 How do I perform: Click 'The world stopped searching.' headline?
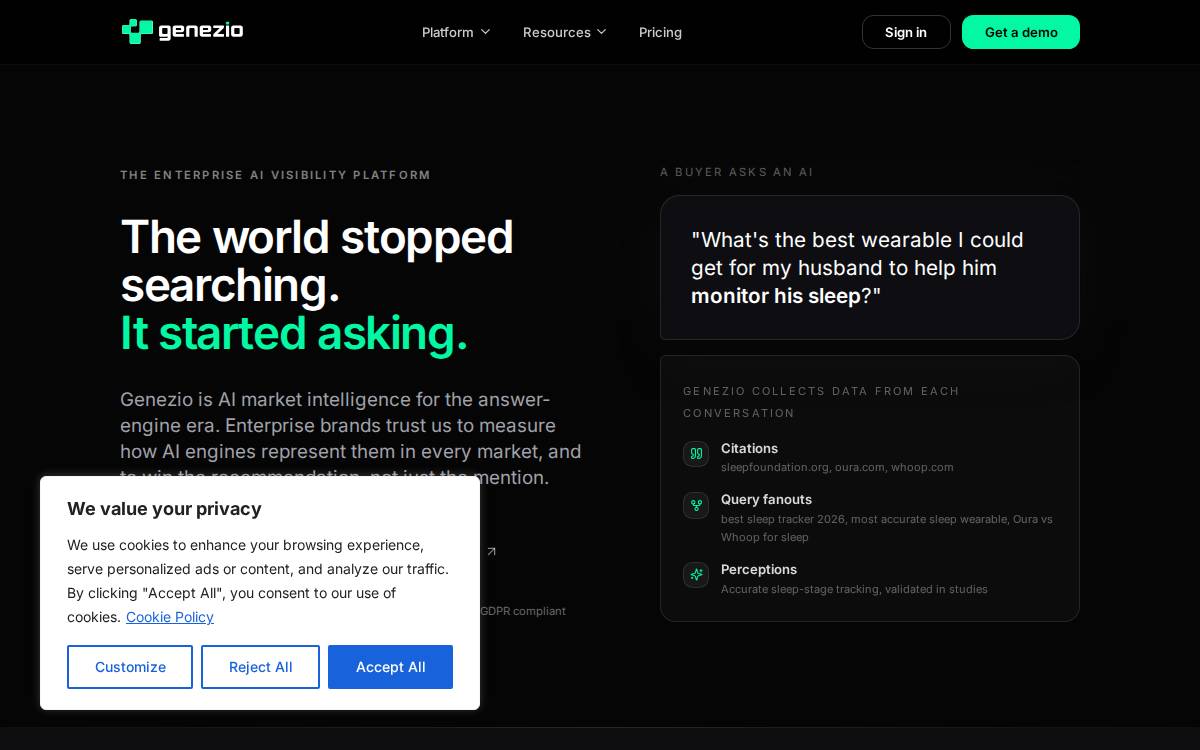tap(317, 261)
